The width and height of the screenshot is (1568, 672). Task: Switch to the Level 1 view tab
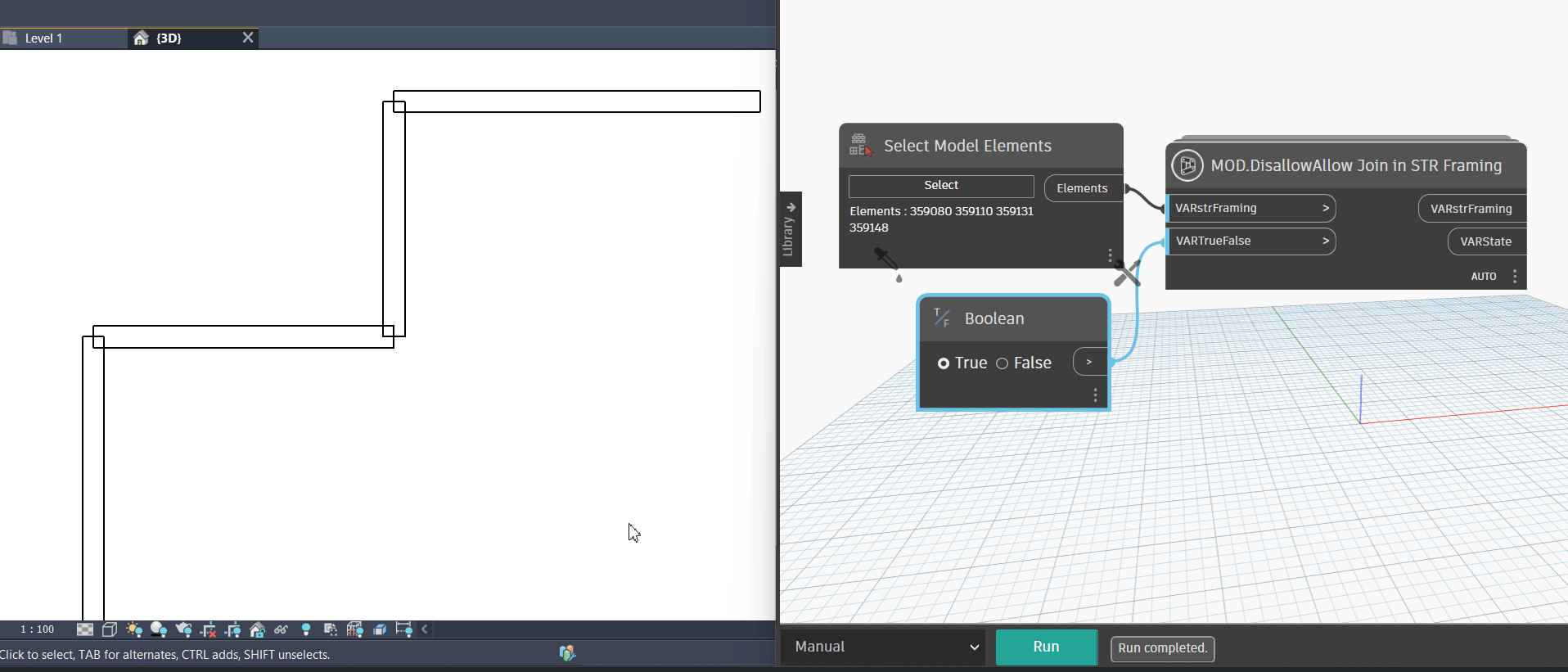click(x=64, y=38)
